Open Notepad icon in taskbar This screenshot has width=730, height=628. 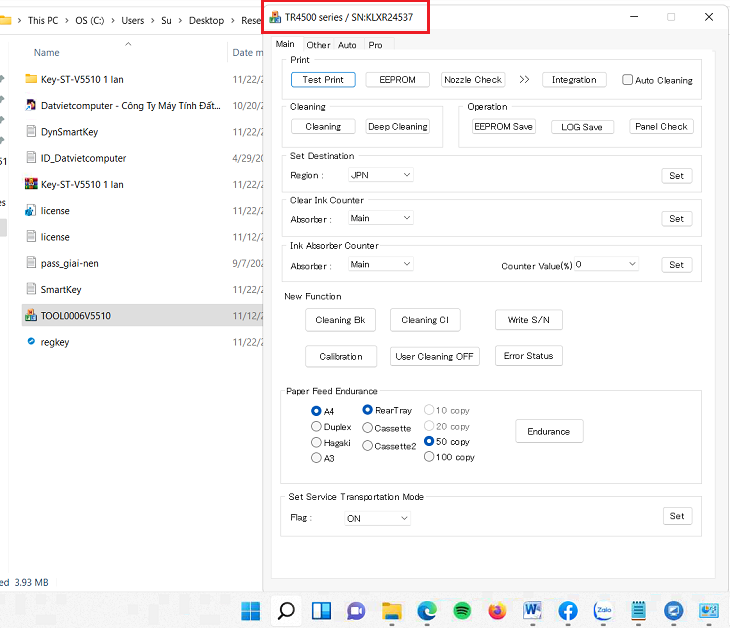(x=638, y=611)
